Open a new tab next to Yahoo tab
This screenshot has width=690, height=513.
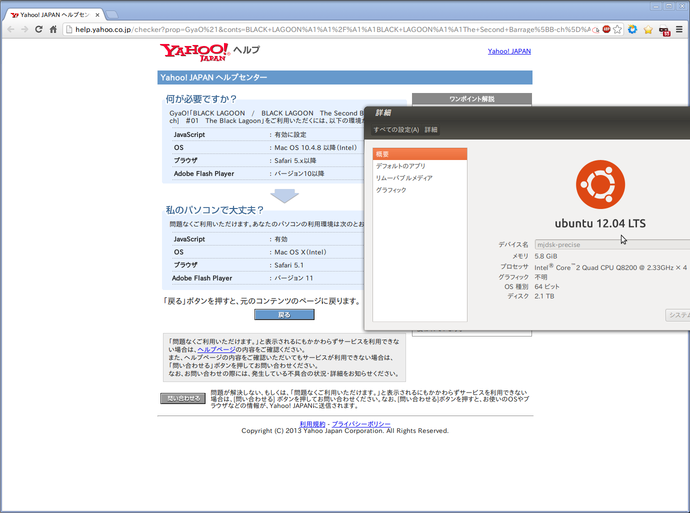point(112,15)
